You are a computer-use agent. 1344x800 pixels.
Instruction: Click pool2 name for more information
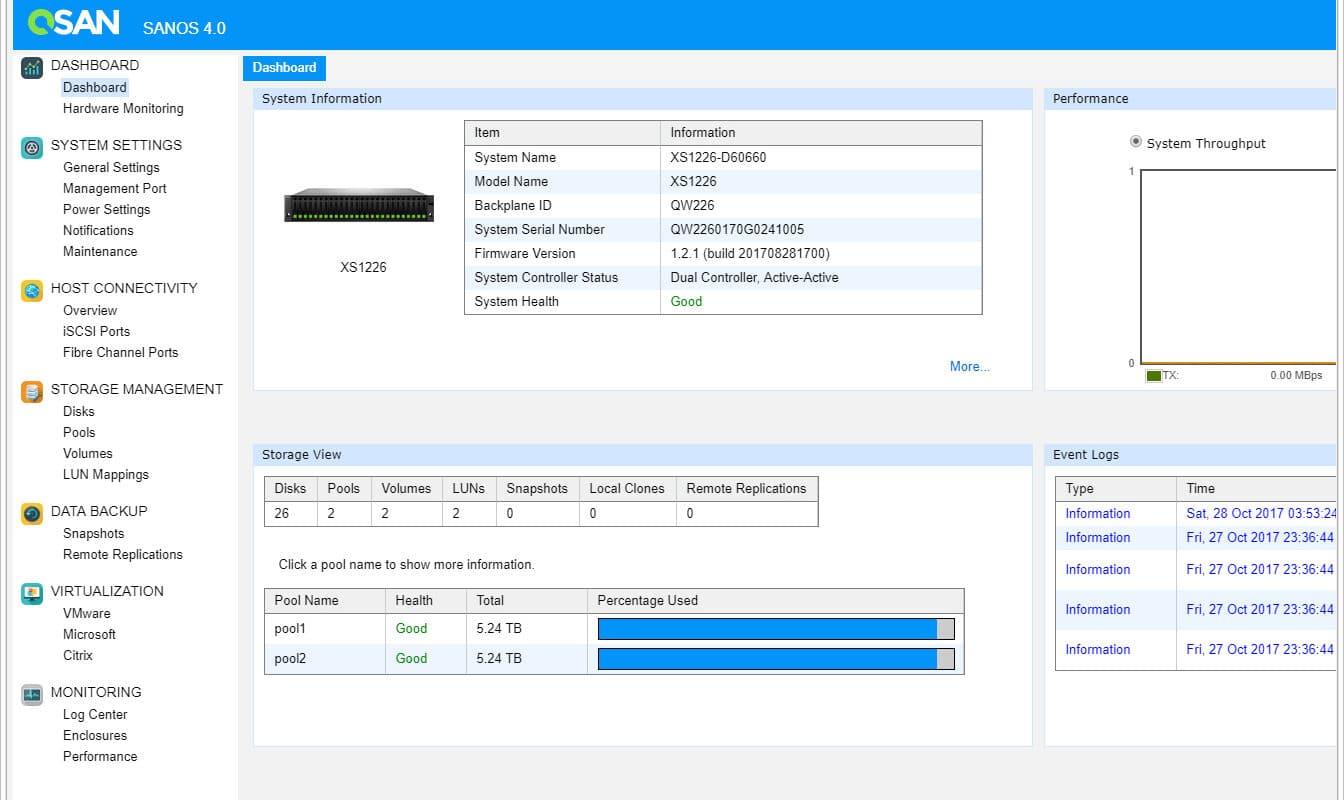[291, 658]
